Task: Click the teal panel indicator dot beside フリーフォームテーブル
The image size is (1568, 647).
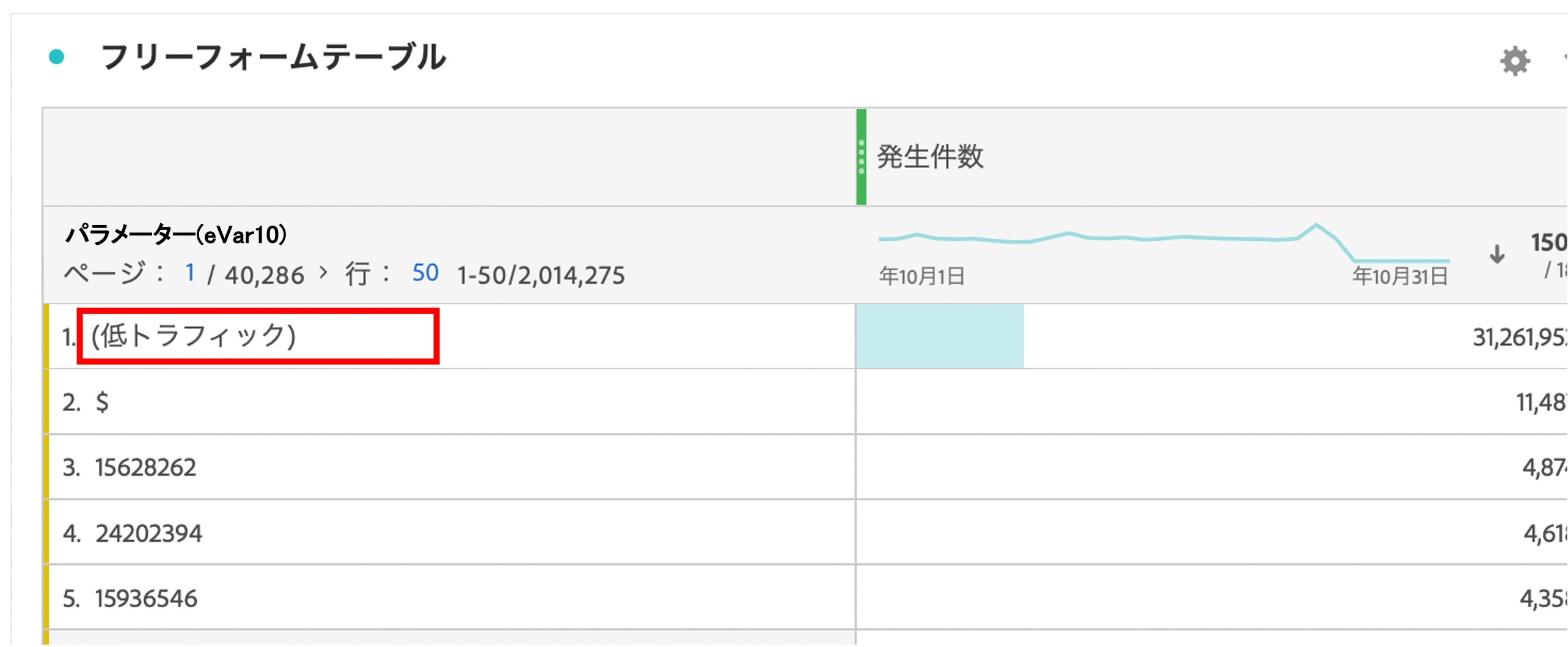Action: [x=57, y=57]
